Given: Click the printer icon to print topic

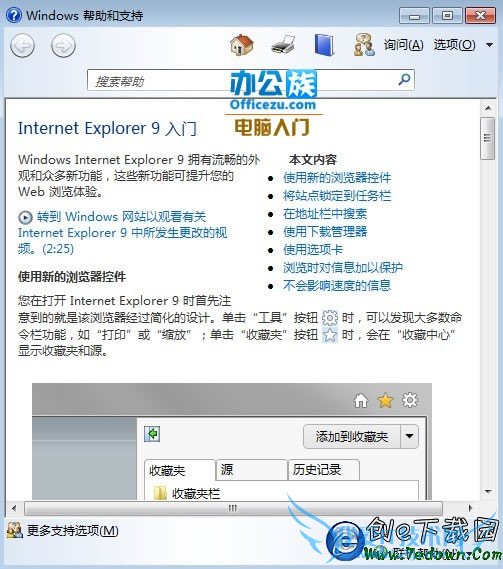Looking at the screenshot, I should pos(283,45).
